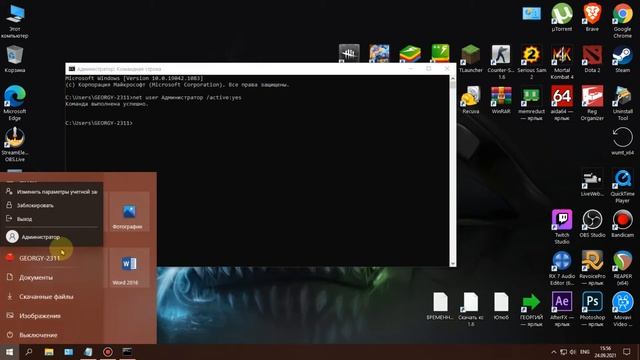Open the Ютюб file on desktop
The image size is (640, 360).
click(x=501, y=306)
